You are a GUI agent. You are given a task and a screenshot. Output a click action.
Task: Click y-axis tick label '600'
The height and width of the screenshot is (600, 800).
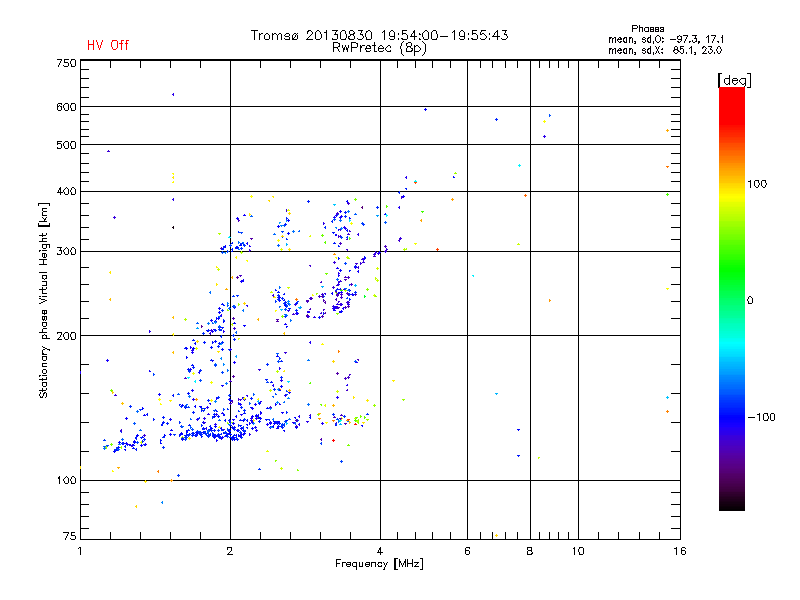(66, 107)
